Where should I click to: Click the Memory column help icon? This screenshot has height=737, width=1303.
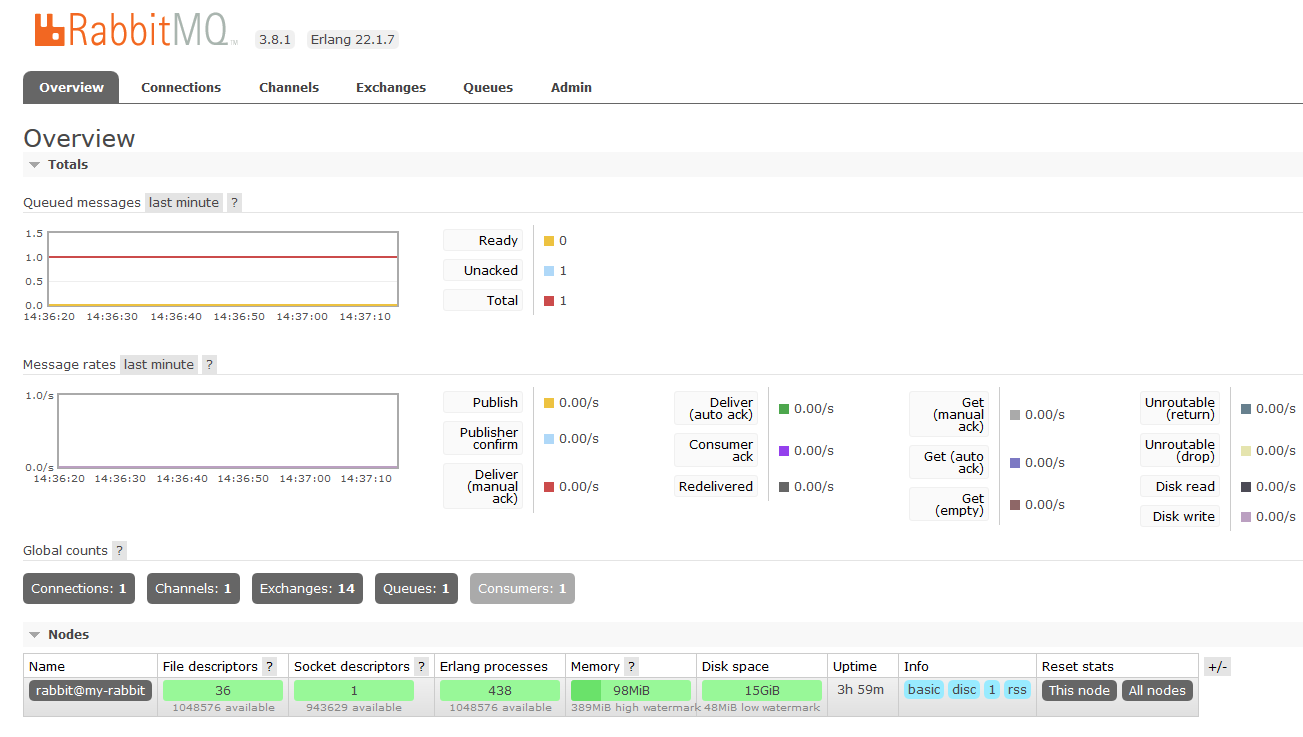(631, 666)
